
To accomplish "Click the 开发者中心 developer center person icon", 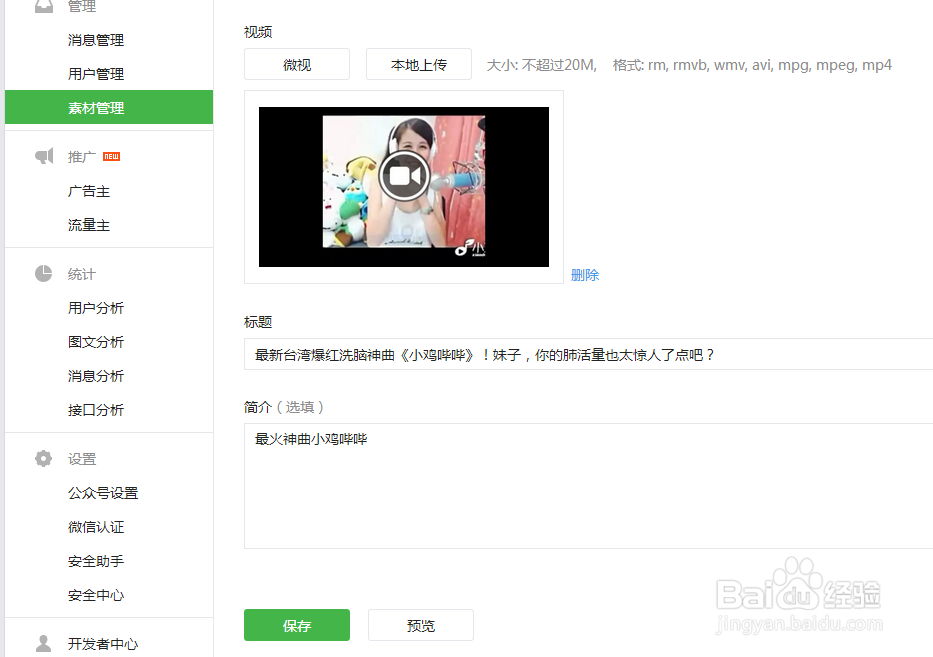I will pos(43,645).
